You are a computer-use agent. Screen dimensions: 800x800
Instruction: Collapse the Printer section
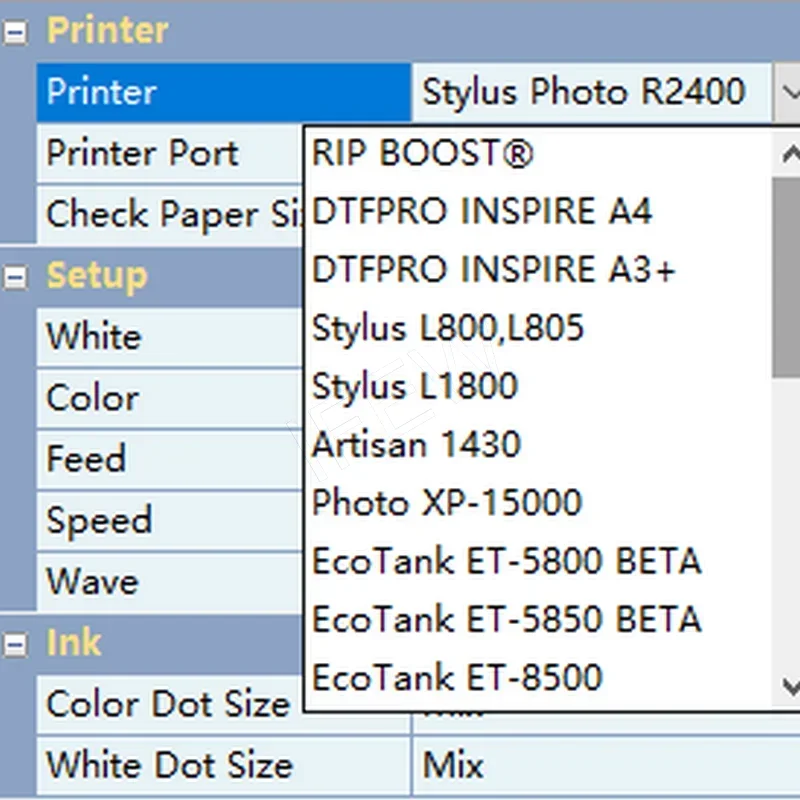(x=15, y=32)
